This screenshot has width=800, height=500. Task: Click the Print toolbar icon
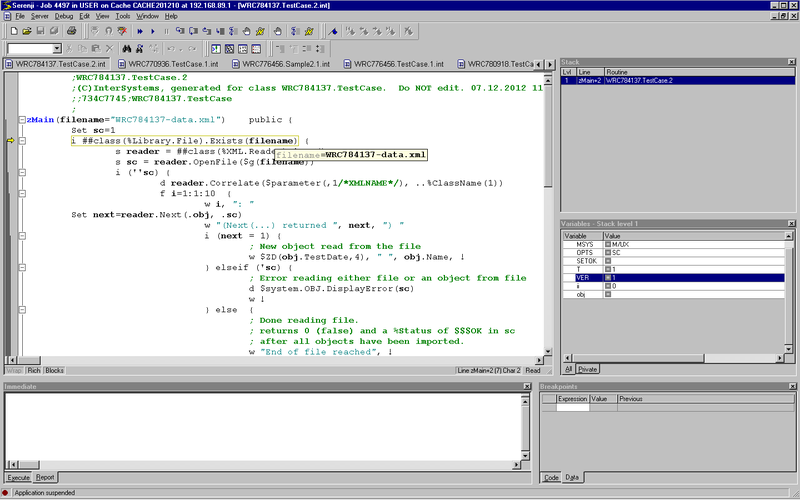pos(72,31)
